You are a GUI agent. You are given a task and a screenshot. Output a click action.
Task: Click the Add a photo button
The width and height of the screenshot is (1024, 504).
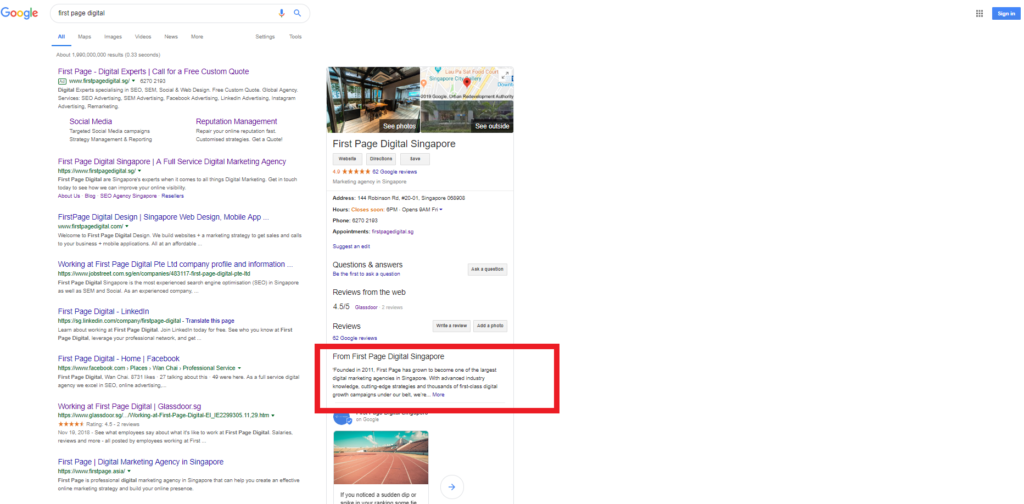pos(490,325)
